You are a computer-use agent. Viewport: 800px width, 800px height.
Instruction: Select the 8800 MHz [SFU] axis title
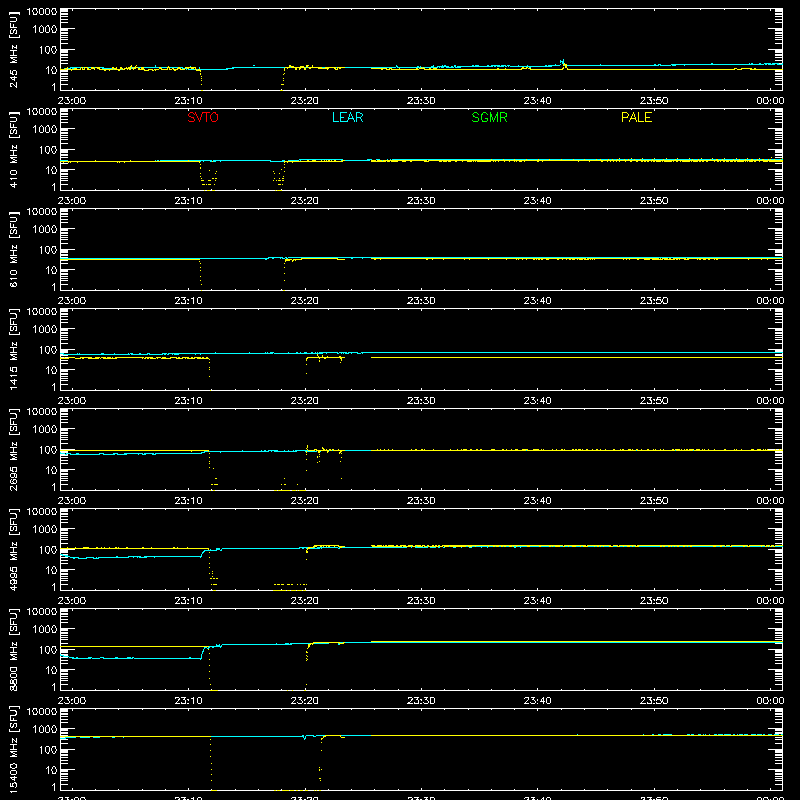click(13, 649)
